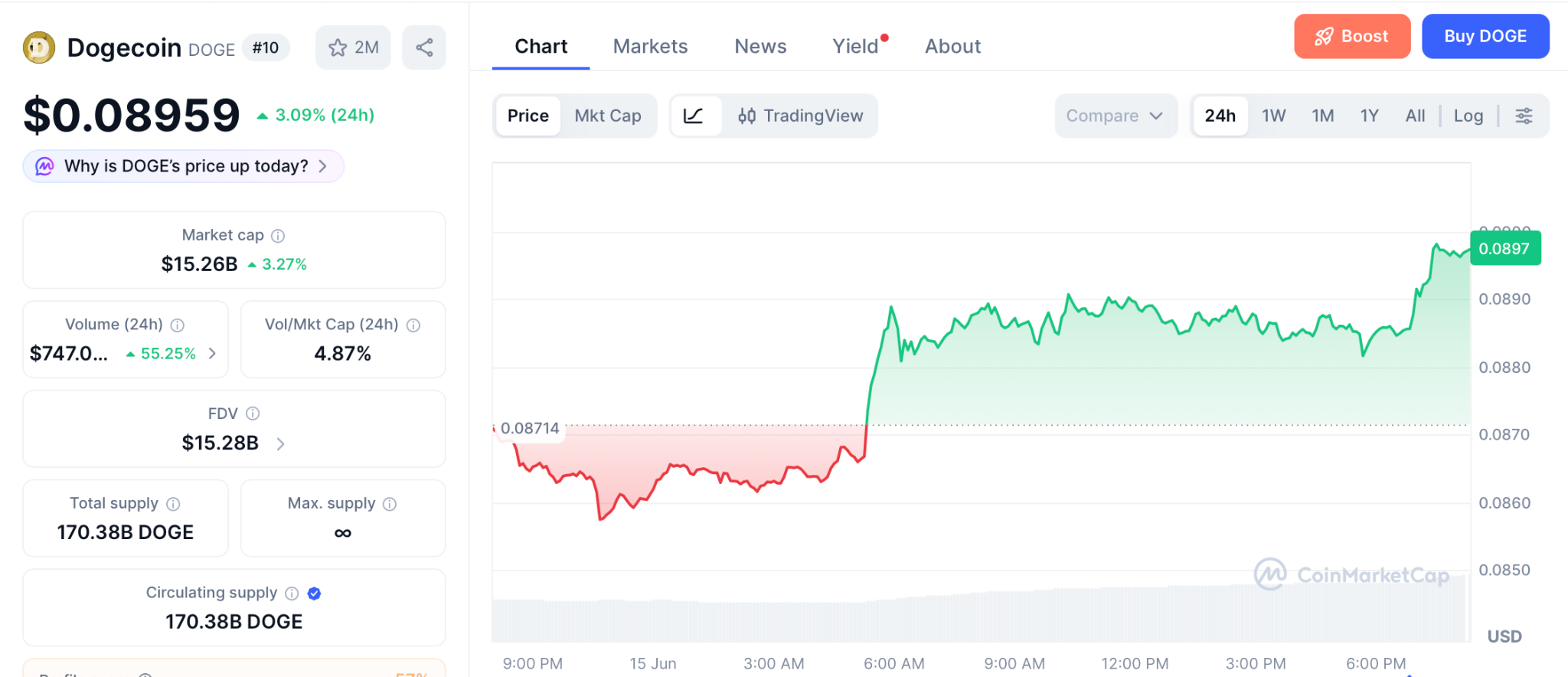Click the Volume (24h) info icon
The width and height of the screenshot is (1568, 677).
pyautogui.click(x=177, y=325)
